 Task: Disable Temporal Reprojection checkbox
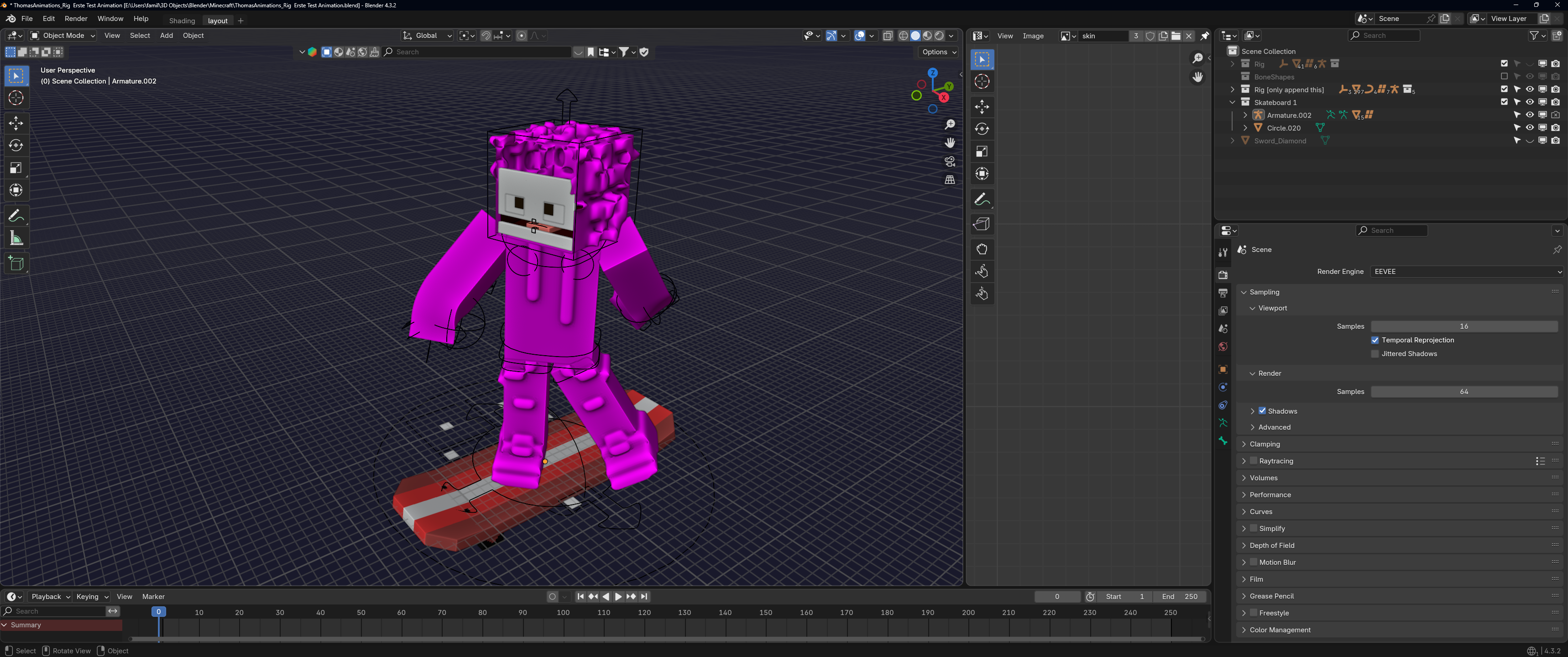tap(1375, 341)
